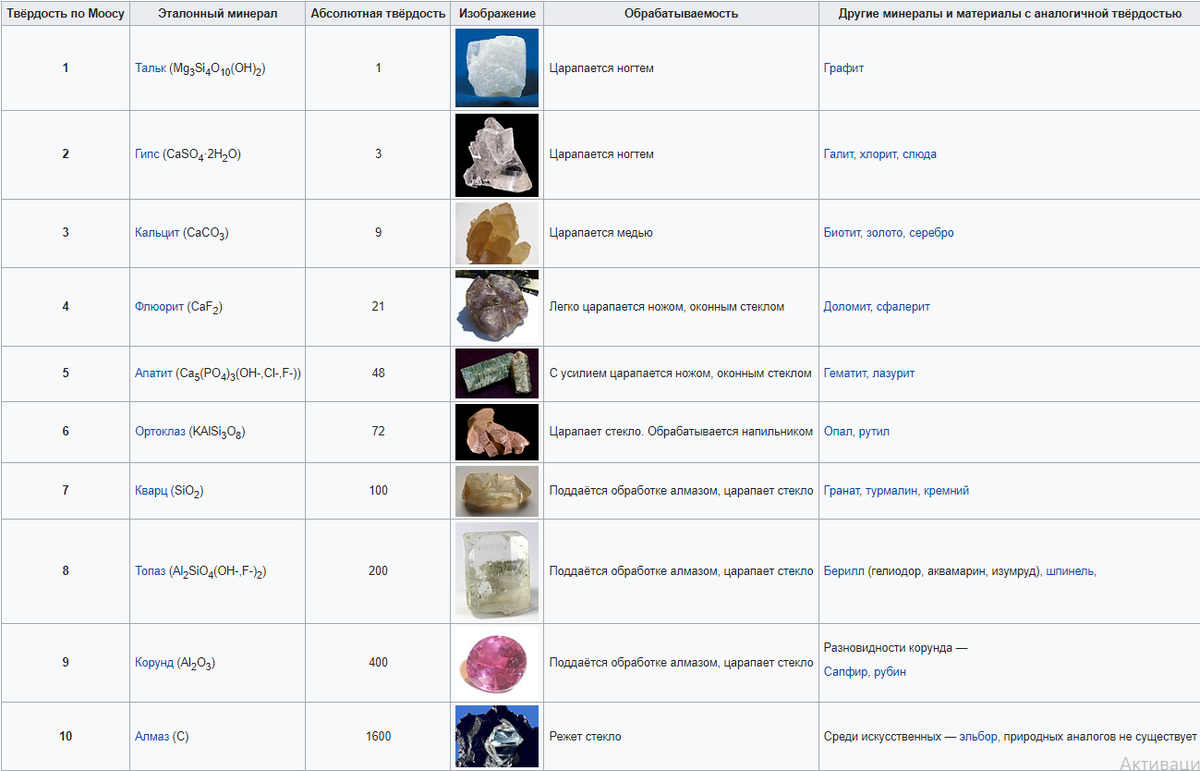Click the pink corundum gem image
The width and height of the screenshot is (1200, 771).
click(x=497, y=662)
